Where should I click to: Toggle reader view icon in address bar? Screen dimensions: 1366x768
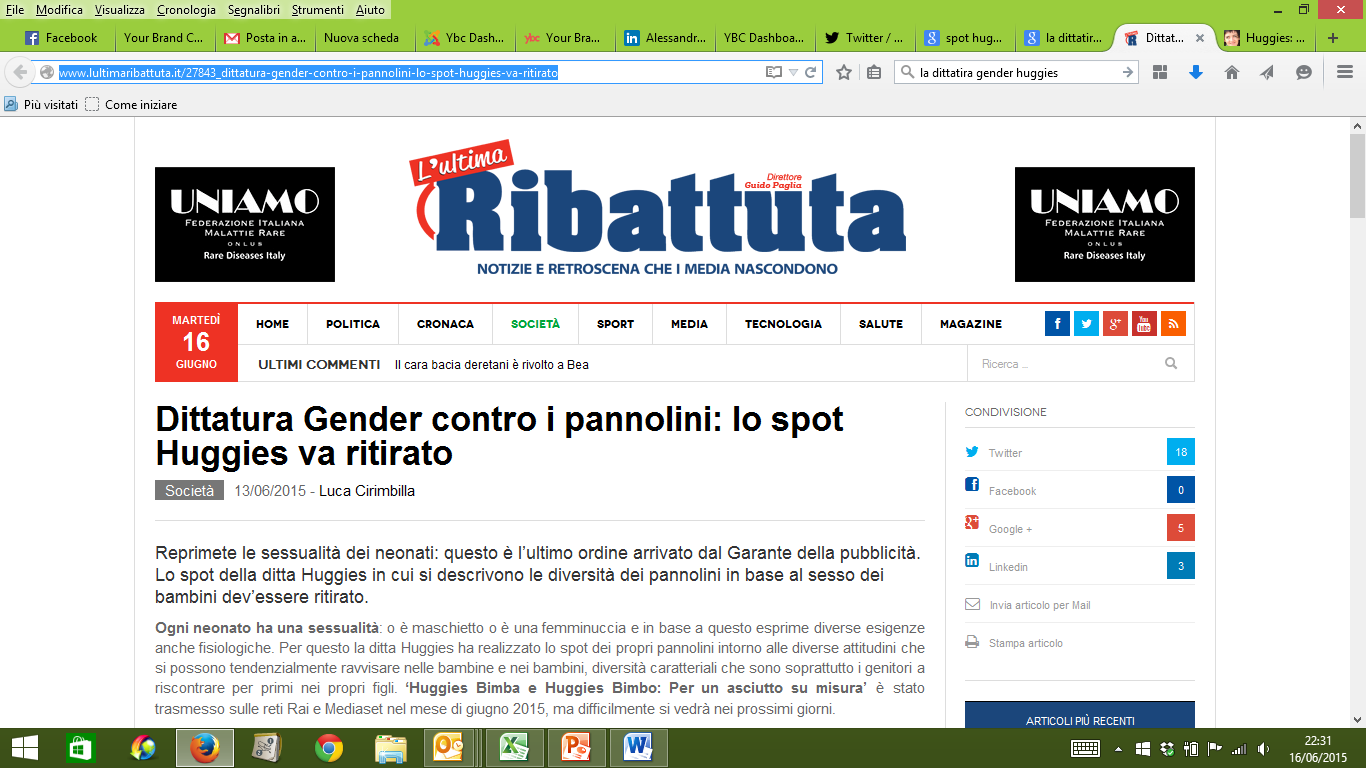[773, 72]
